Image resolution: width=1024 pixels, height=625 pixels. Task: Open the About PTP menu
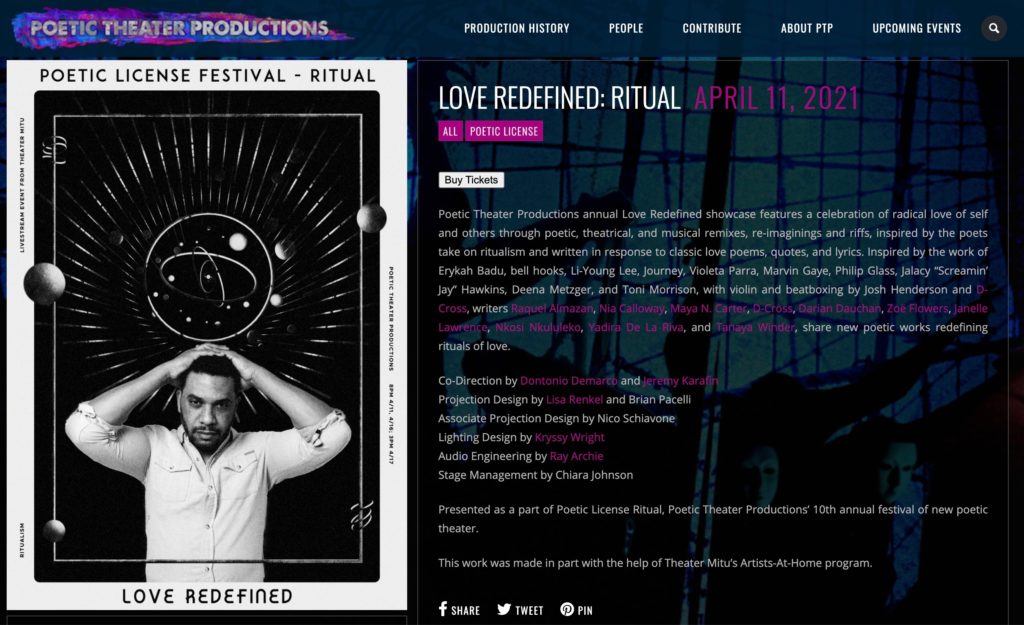(x=807, y=28)
